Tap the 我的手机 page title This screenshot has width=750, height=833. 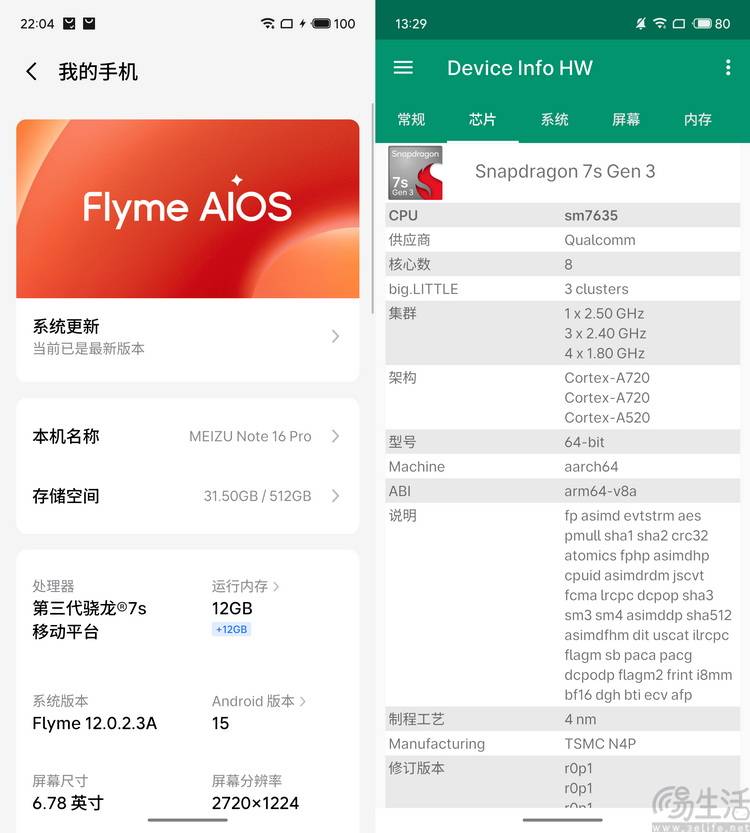(98, 72)
